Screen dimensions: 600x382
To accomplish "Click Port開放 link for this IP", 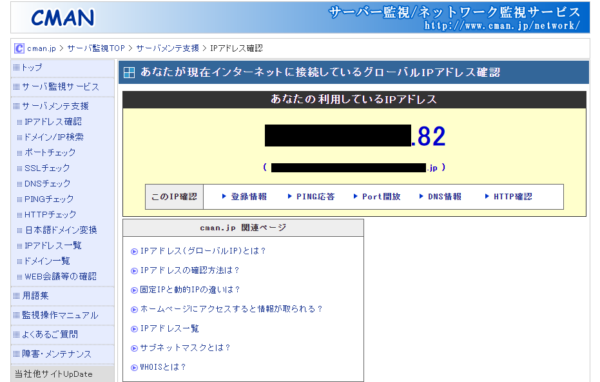I will (381, 197).
